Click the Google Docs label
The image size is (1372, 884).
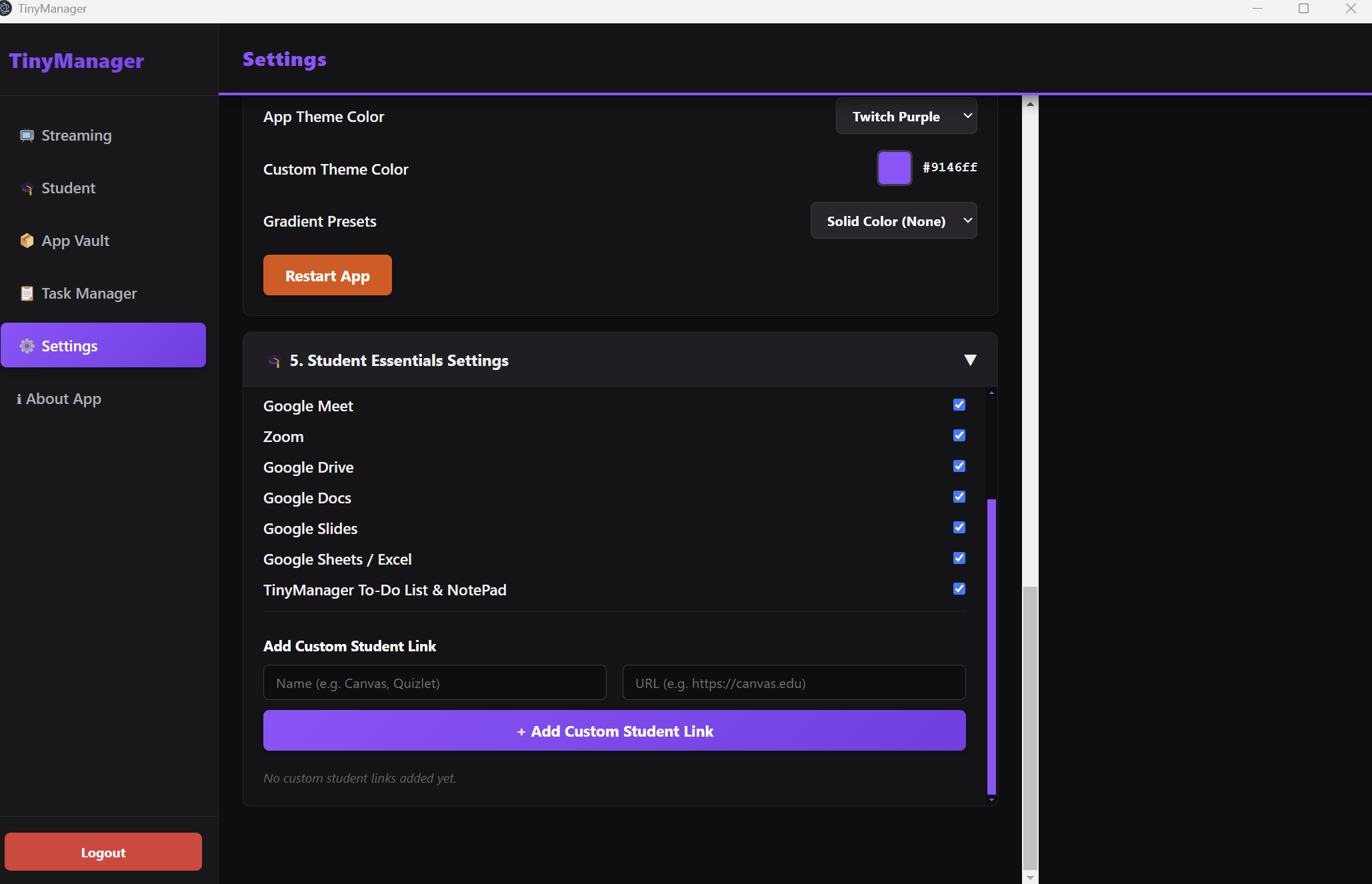307,498
